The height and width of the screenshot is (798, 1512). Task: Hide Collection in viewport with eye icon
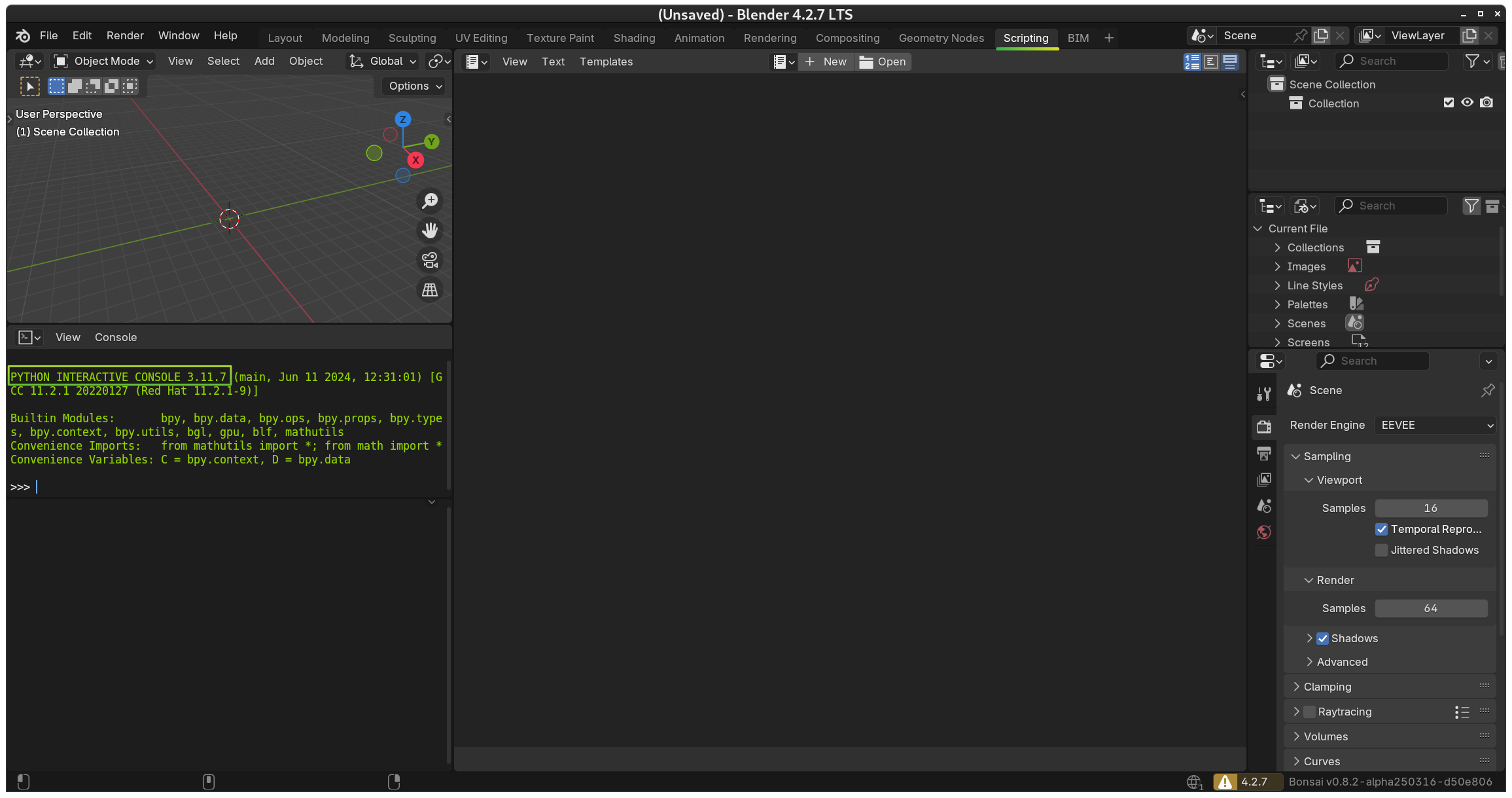1468,103
